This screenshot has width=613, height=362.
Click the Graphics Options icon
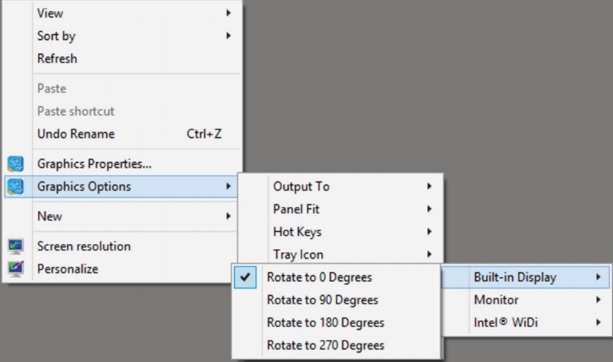[16, 186]
